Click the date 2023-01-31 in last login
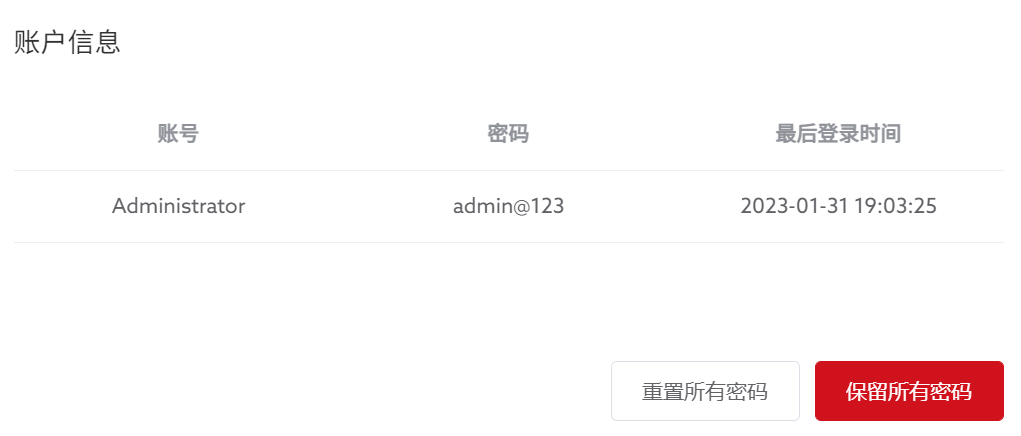The width and height of the screenshot is (1021, 436). tap(794, 206)
